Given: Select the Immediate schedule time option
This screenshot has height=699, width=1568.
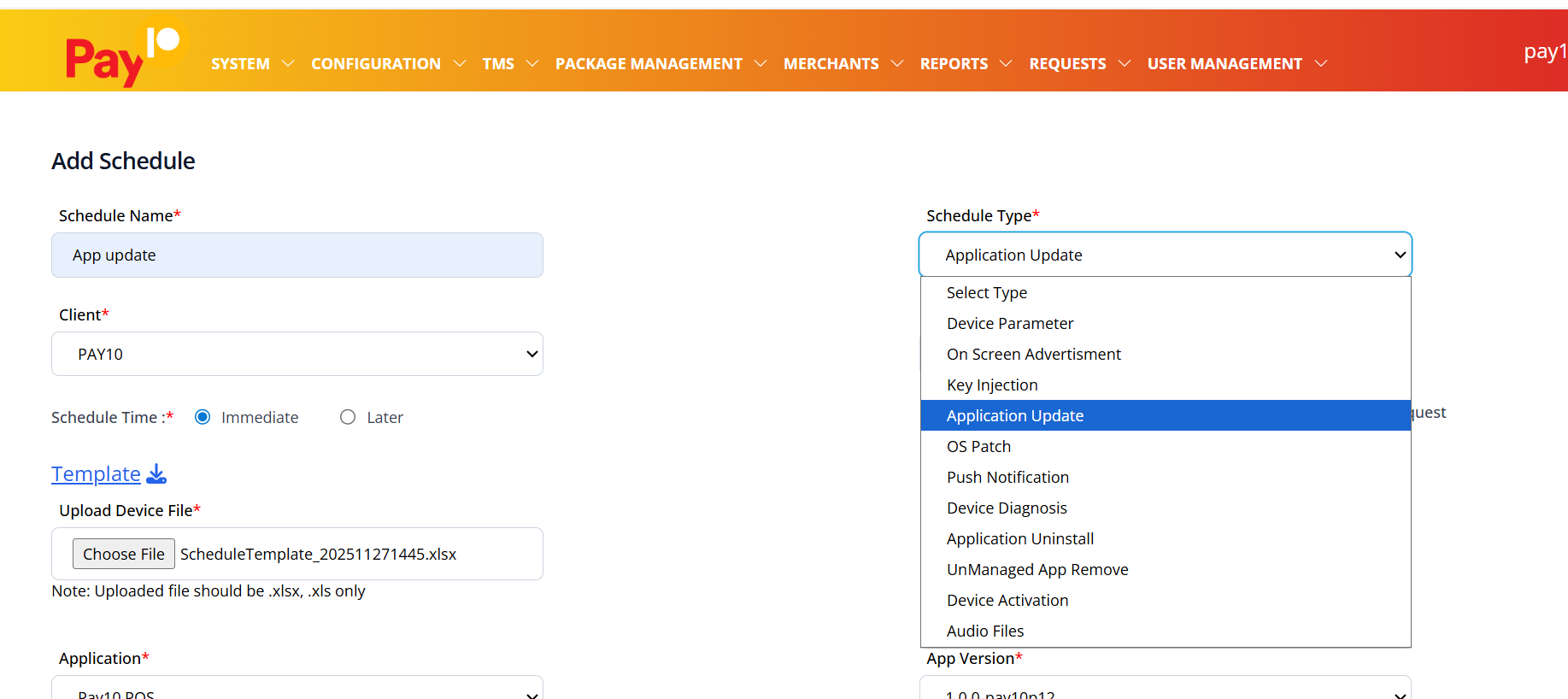Looking at the screenshot, I should coord(203,417).
